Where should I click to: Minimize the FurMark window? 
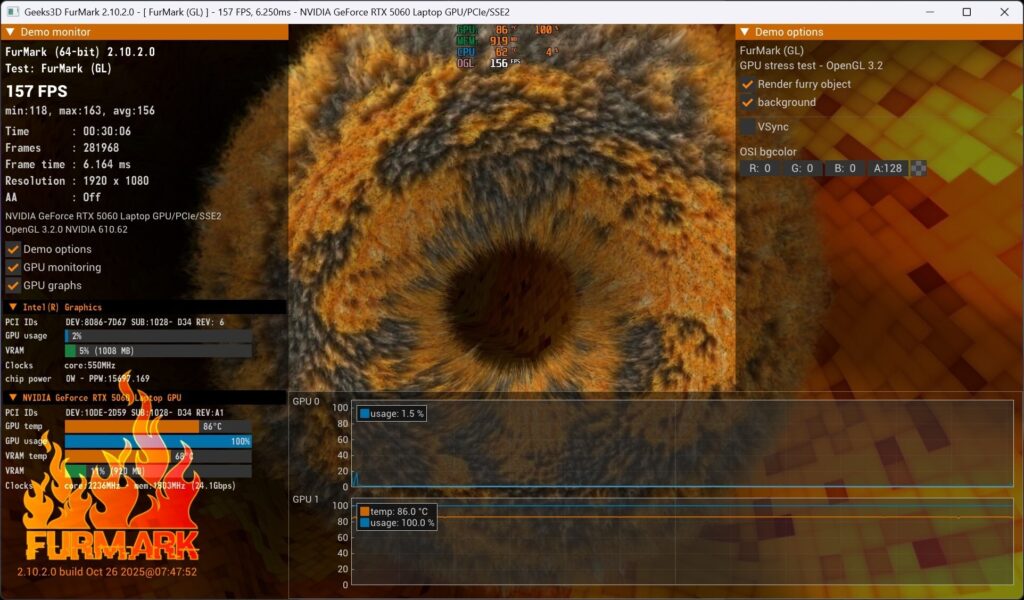pyautogui.click(x=930, y=12)
